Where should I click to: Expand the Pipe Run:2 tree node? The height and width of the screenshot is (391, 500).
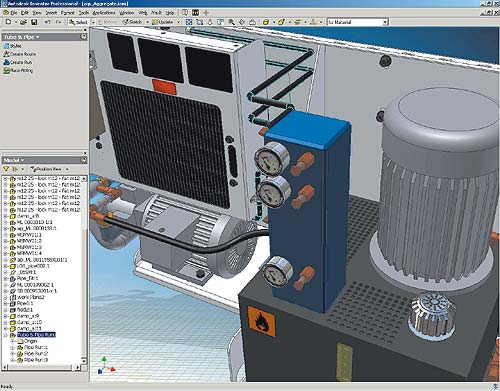[x=12, y=354]
